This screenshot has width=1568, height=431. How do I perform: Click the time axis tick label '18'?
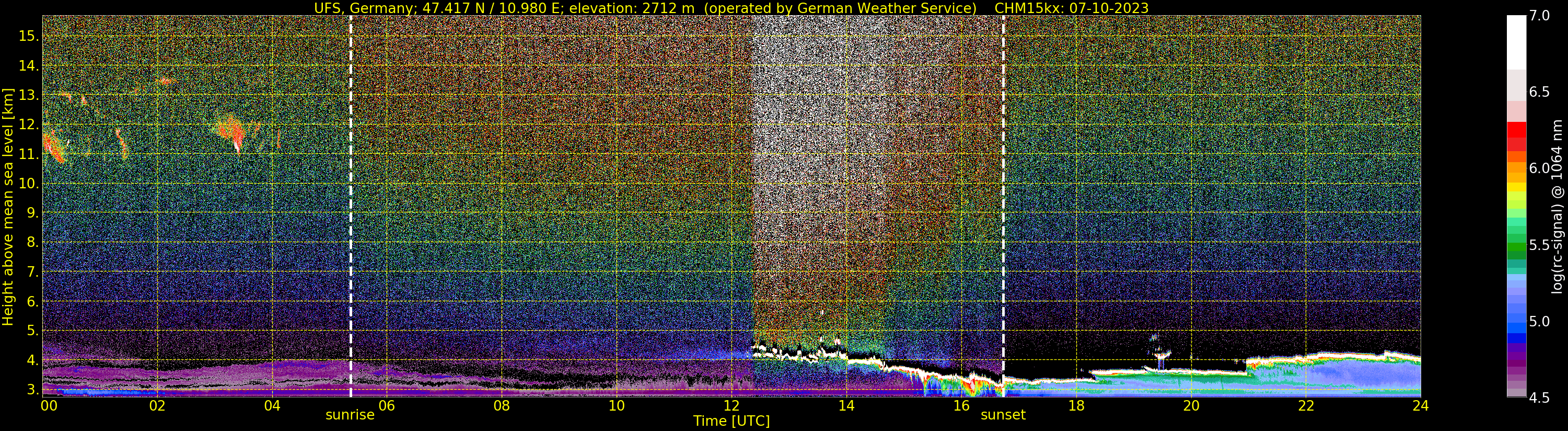tap(1076, 405)
